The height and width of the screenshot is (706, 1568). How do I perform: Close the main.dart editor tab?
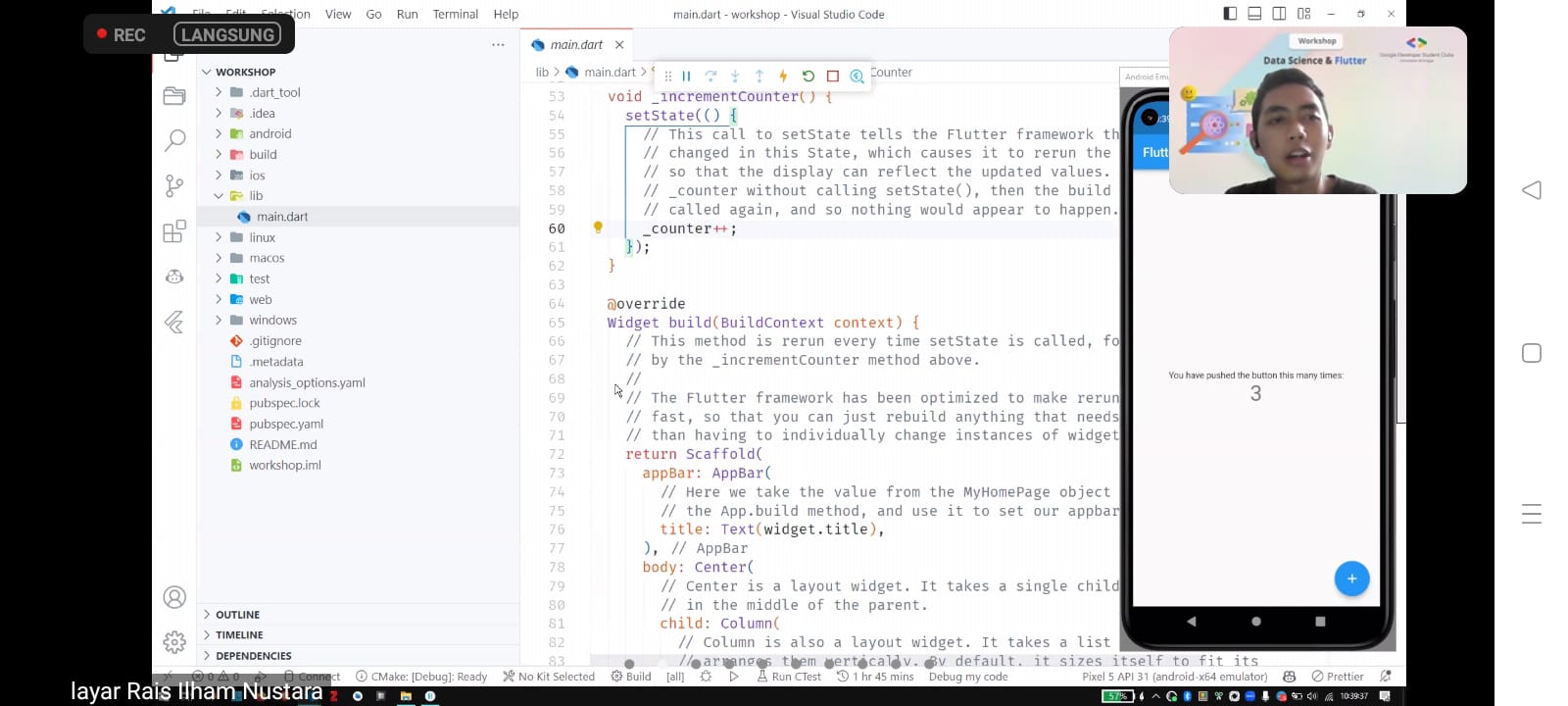619,45
